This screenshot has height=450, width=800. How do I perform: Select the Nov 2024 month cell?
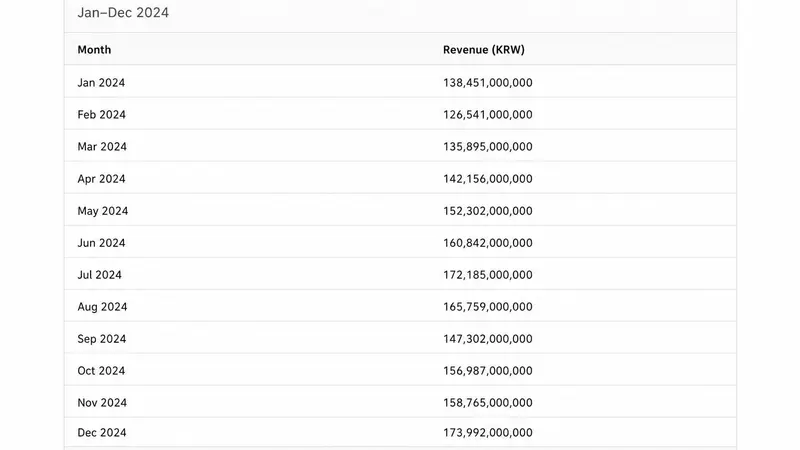[x=102, y=403]
